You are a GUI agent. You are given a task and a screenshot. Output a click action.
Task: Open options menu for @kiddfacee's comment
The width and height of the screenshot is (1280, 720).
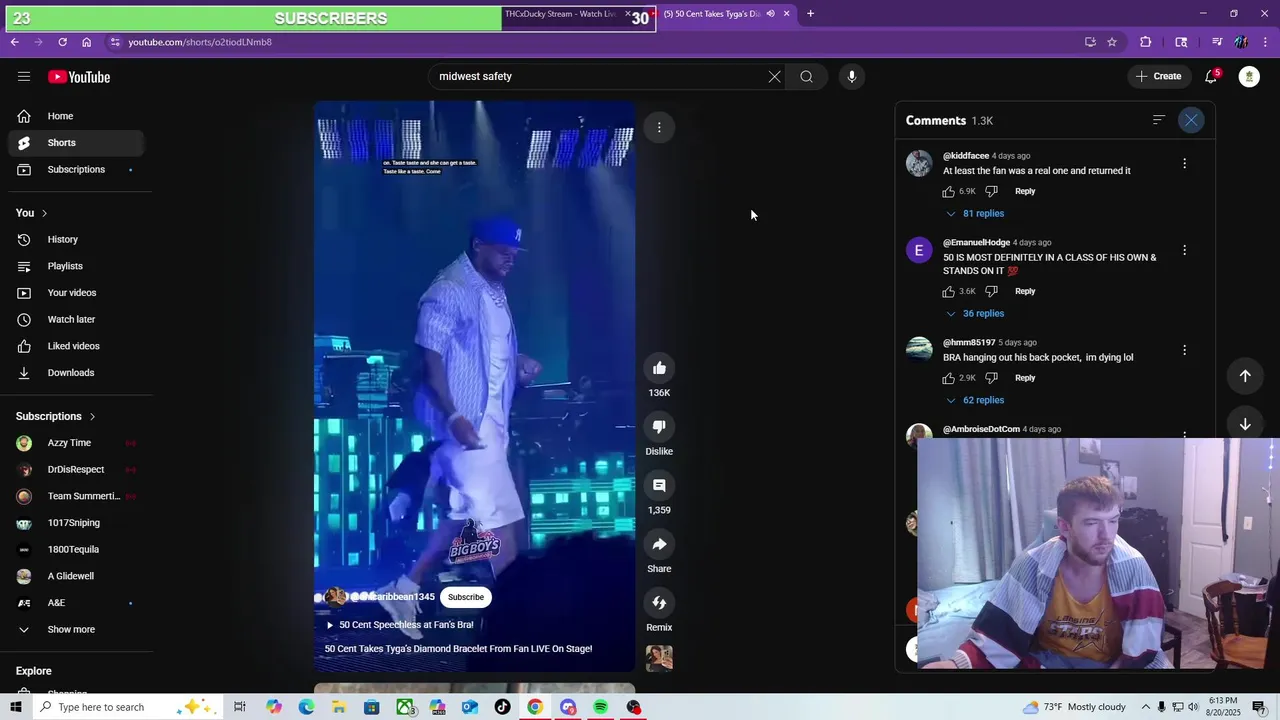click(1184, 163)
